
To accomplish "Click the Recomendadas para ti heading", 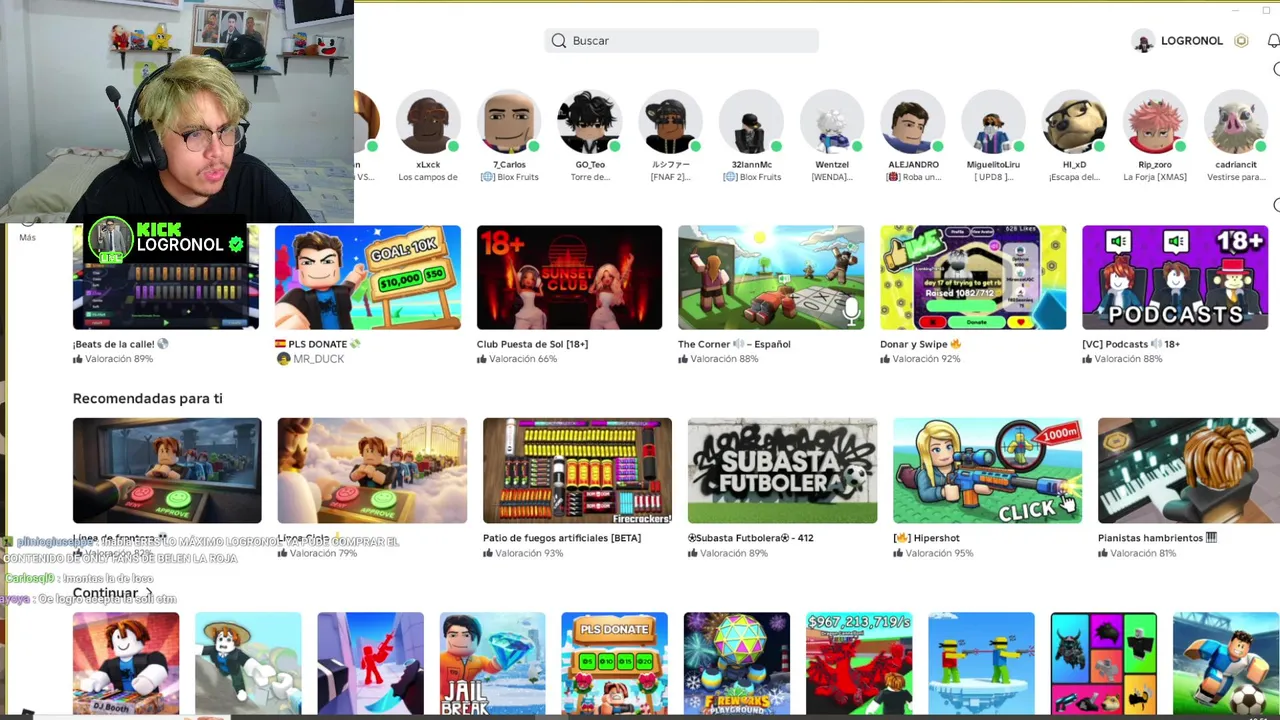I will pyautogui.click(x=148, y=398).
